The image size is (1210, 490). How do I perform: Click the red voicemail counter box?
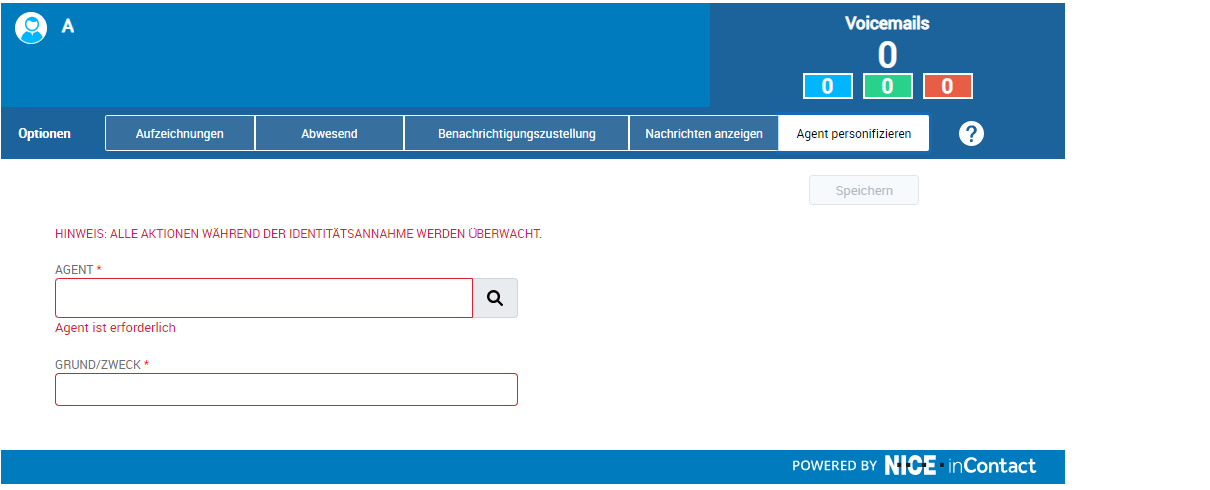pyautogui.click(x=947, y=86)
